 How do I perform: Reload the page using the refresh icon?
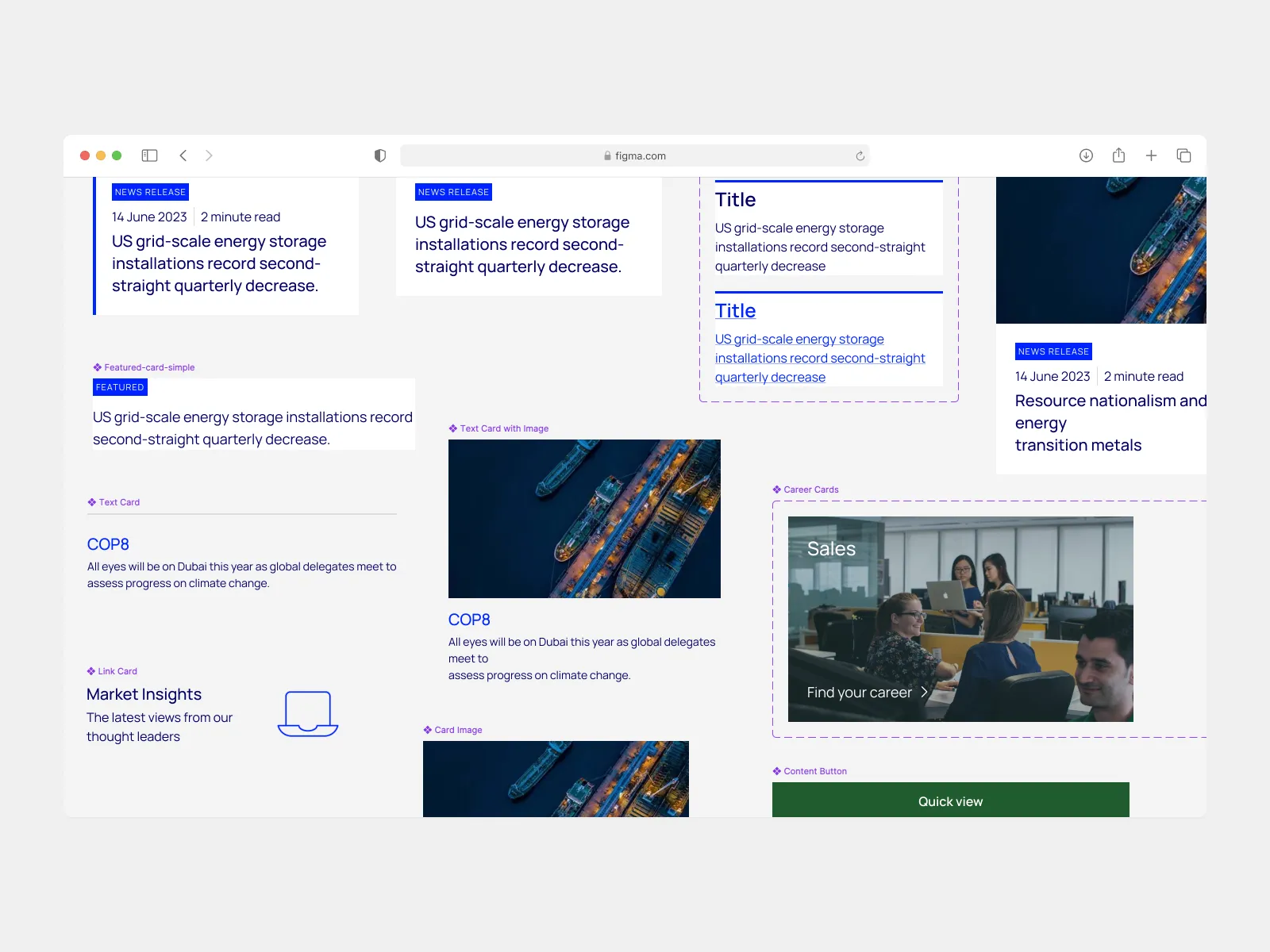click(x=860, y=156)
